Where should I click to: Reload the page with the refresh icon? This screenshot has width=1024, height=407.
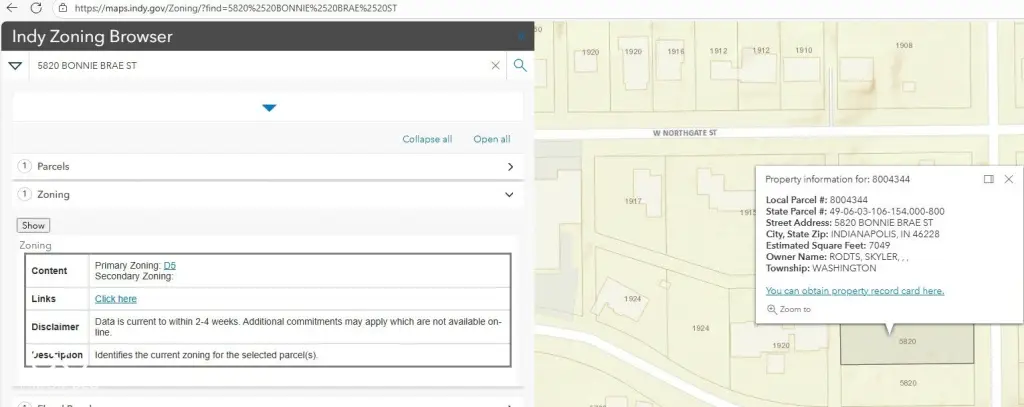click(x=36, y=7)
